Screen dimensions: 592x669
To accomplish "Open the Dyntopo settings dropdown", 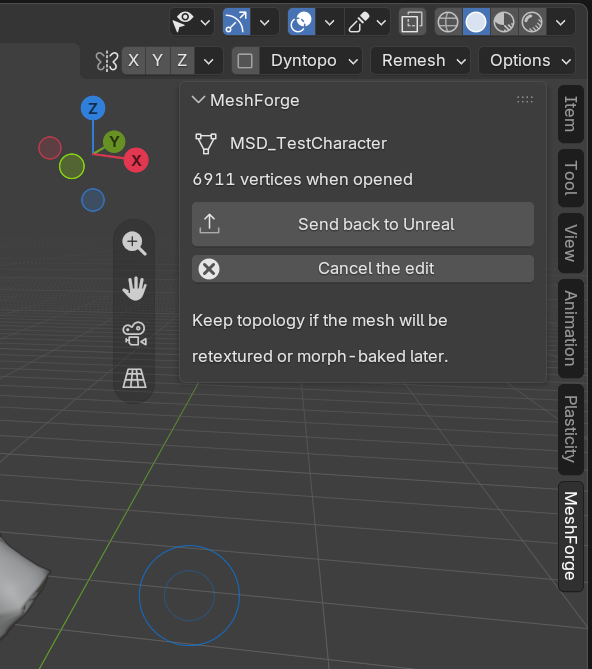I will [x=311, y=61].
